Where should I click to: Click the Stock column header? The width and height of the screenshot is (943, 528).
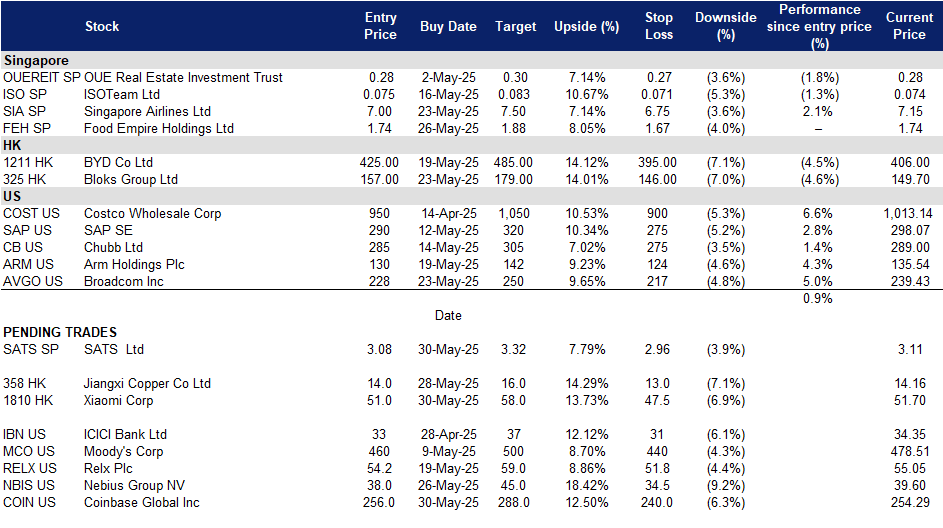pos(102,26)
